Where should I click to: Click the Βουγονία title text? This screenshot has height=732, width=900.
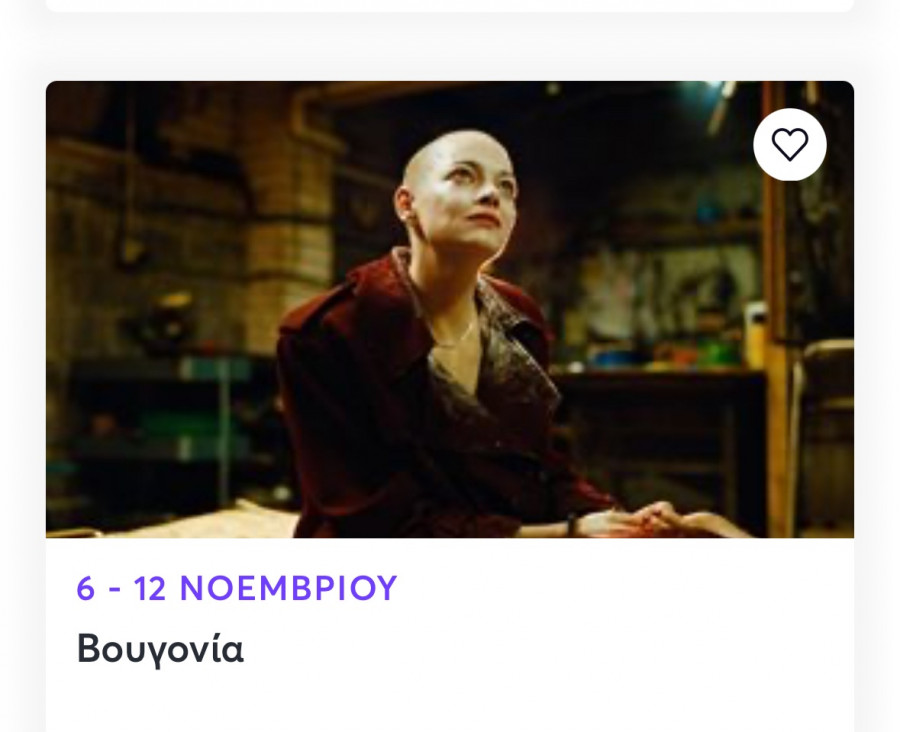[x=161, y=649]
